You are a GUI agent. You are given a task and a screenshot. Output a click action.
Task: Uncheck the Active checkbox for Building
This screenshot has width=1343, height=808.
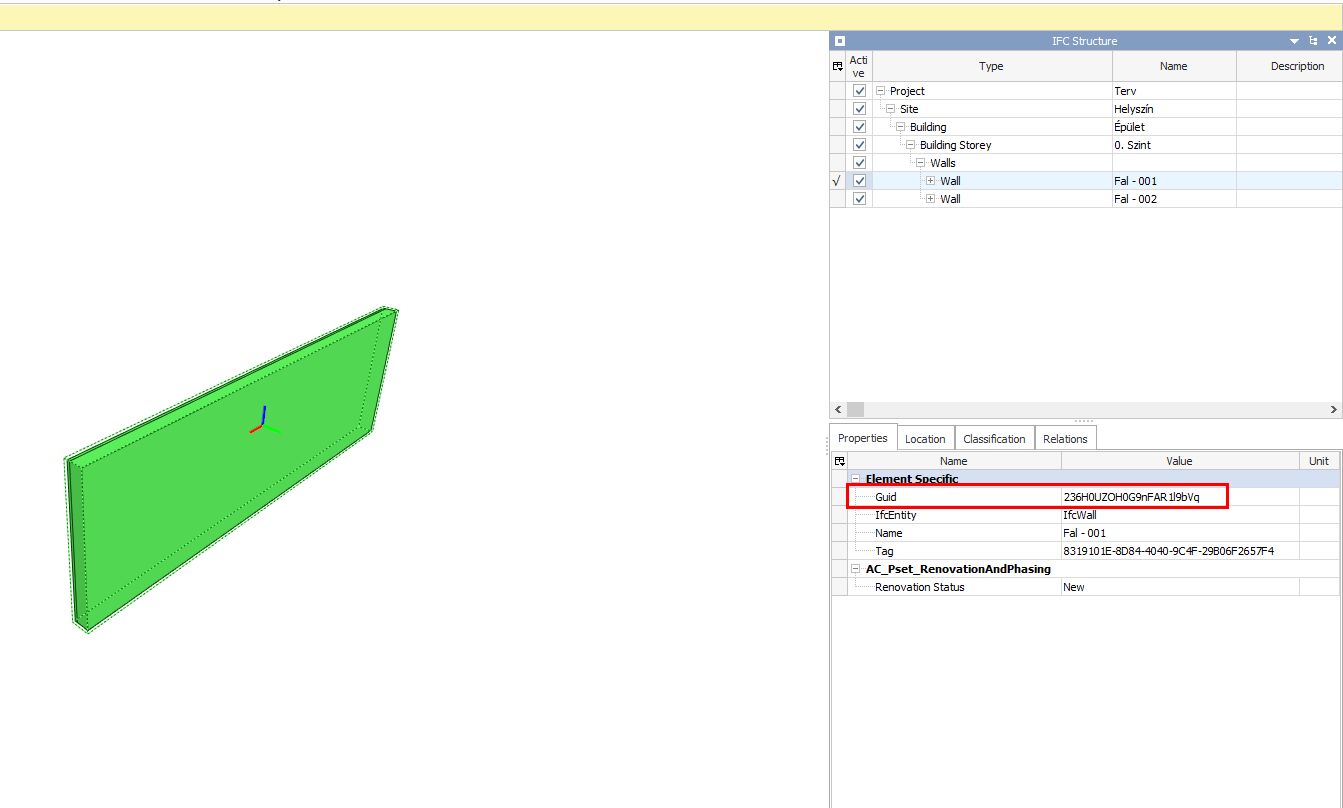(x=859, y=127)
